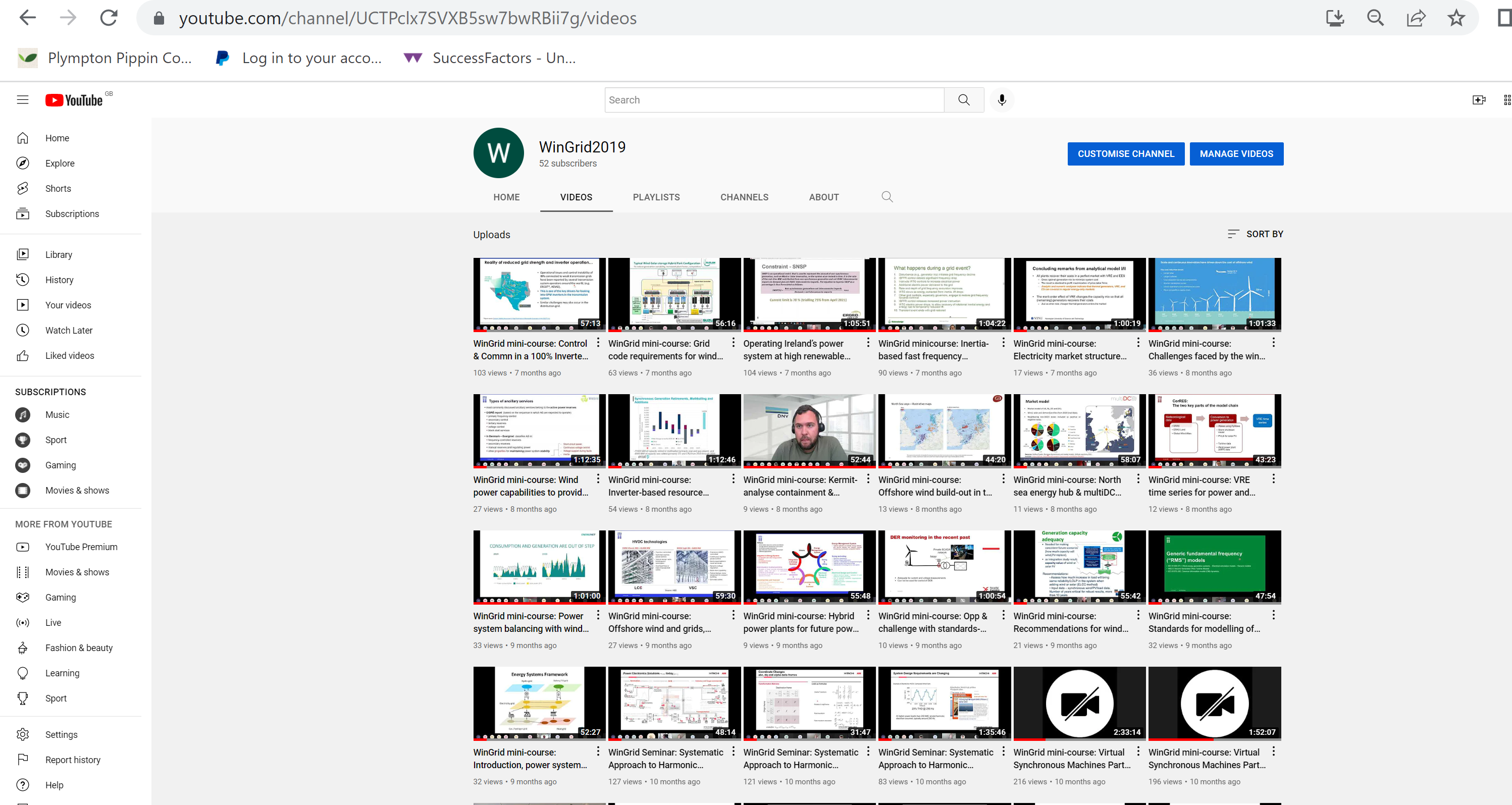Click the browser reload button
The height and width of the screenshot is (805, 1512).
coord(109,18)
